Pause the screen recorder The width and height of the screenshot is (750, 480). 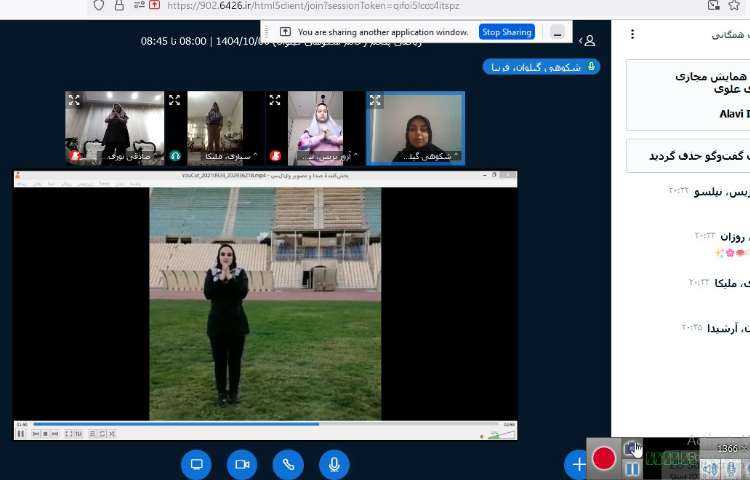(x=632, y=469)
